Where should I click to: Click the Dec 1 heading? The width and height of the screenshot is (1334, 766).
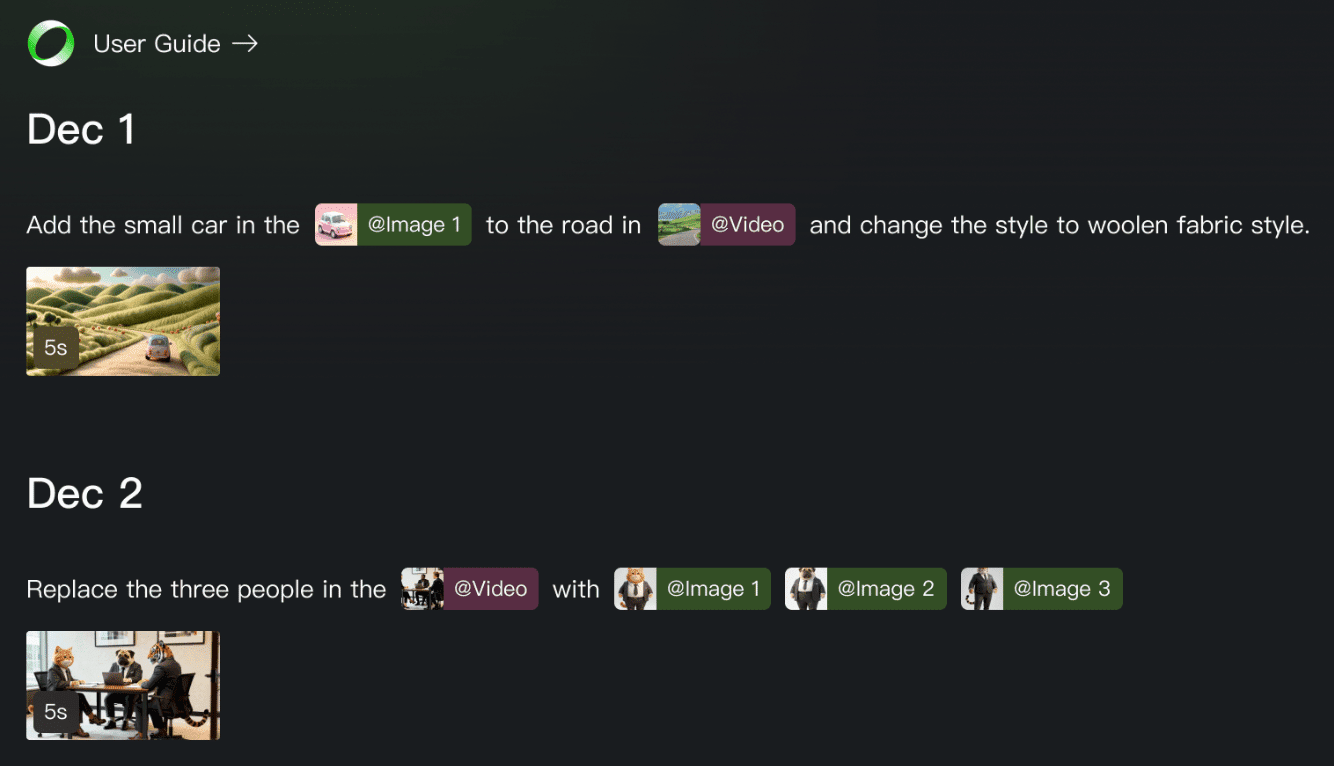click(81, 130)
